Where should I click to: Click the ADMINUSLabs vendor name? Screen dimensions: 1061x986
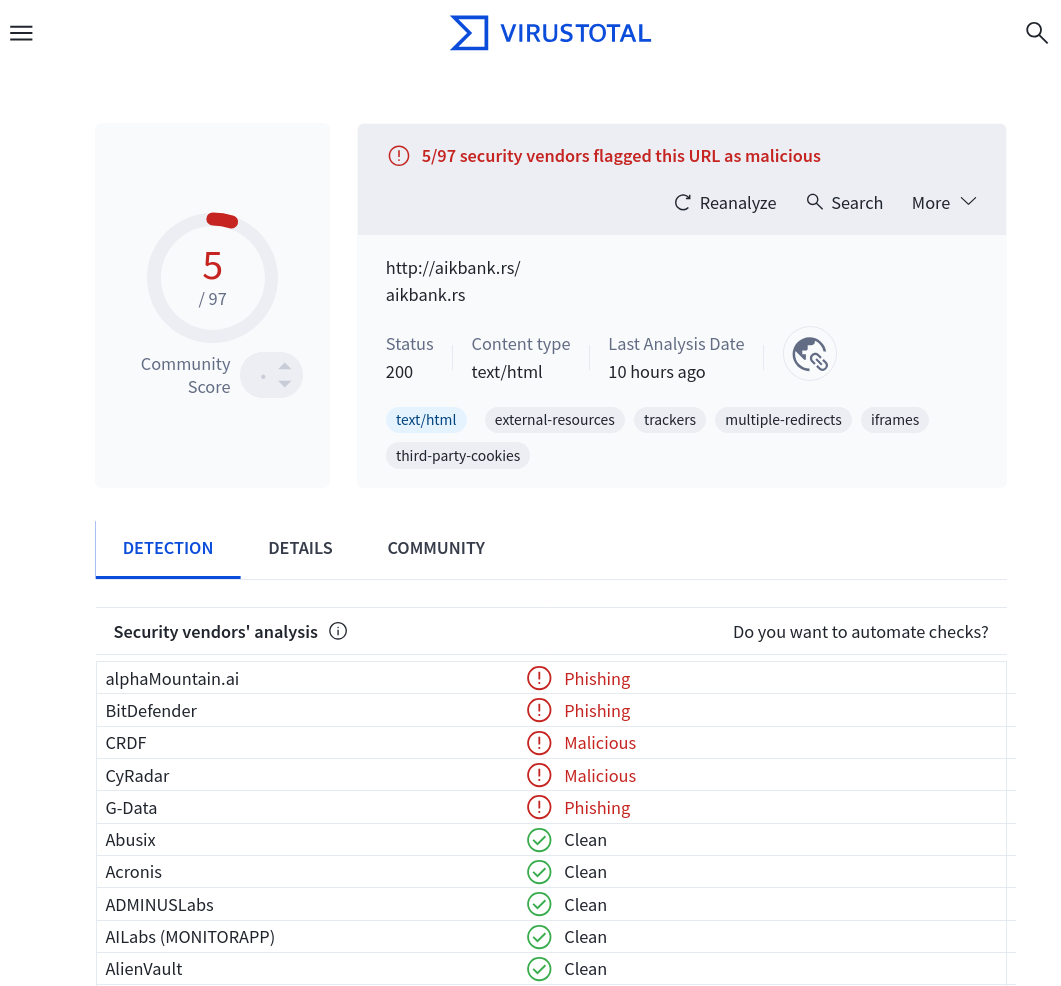tap(160, 905)
